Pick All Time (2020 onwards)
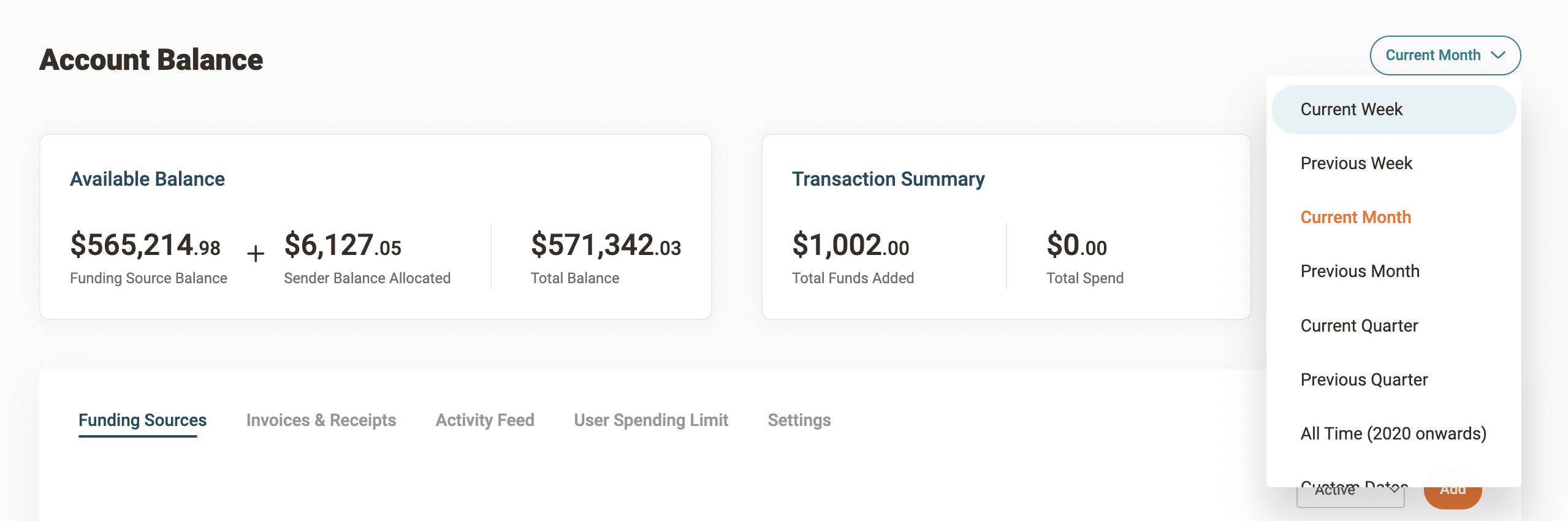The width and height of the screenshot is (1568, 521). pos(1393,433)
